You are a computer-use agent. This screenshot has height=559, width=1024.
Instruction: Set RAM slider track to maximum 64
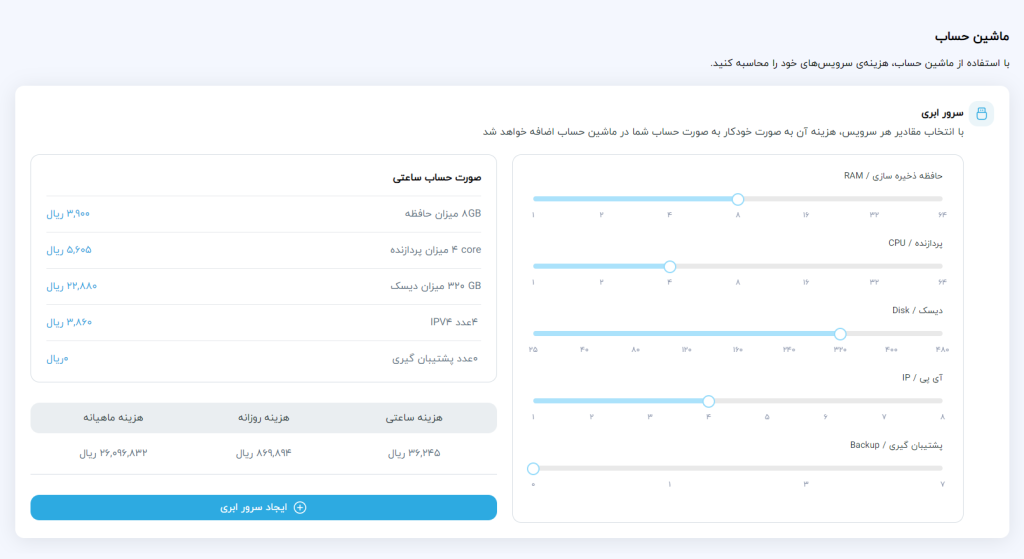[942, 199]
